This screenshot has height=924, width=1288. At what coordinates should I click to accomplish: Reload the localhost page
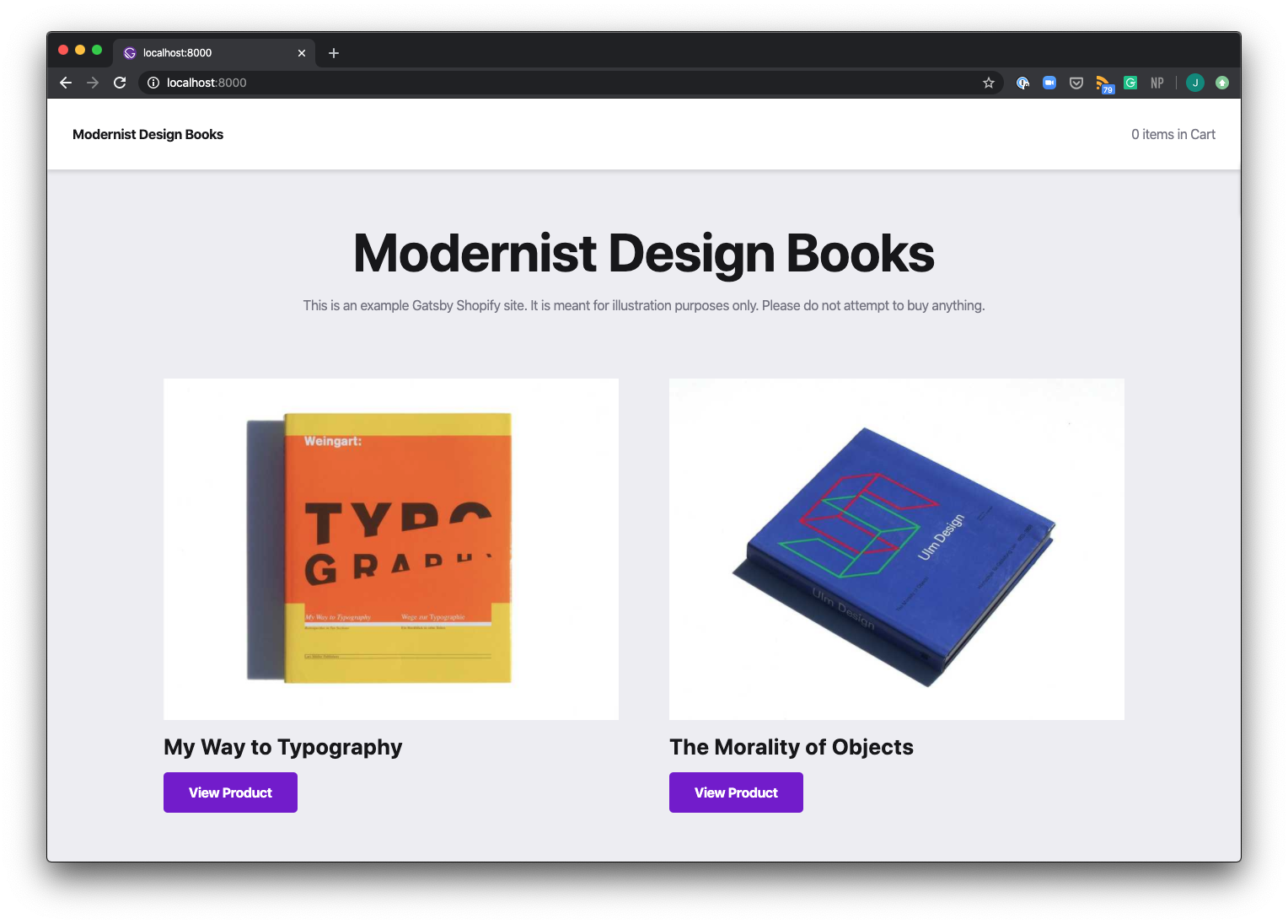click(120, 83)
